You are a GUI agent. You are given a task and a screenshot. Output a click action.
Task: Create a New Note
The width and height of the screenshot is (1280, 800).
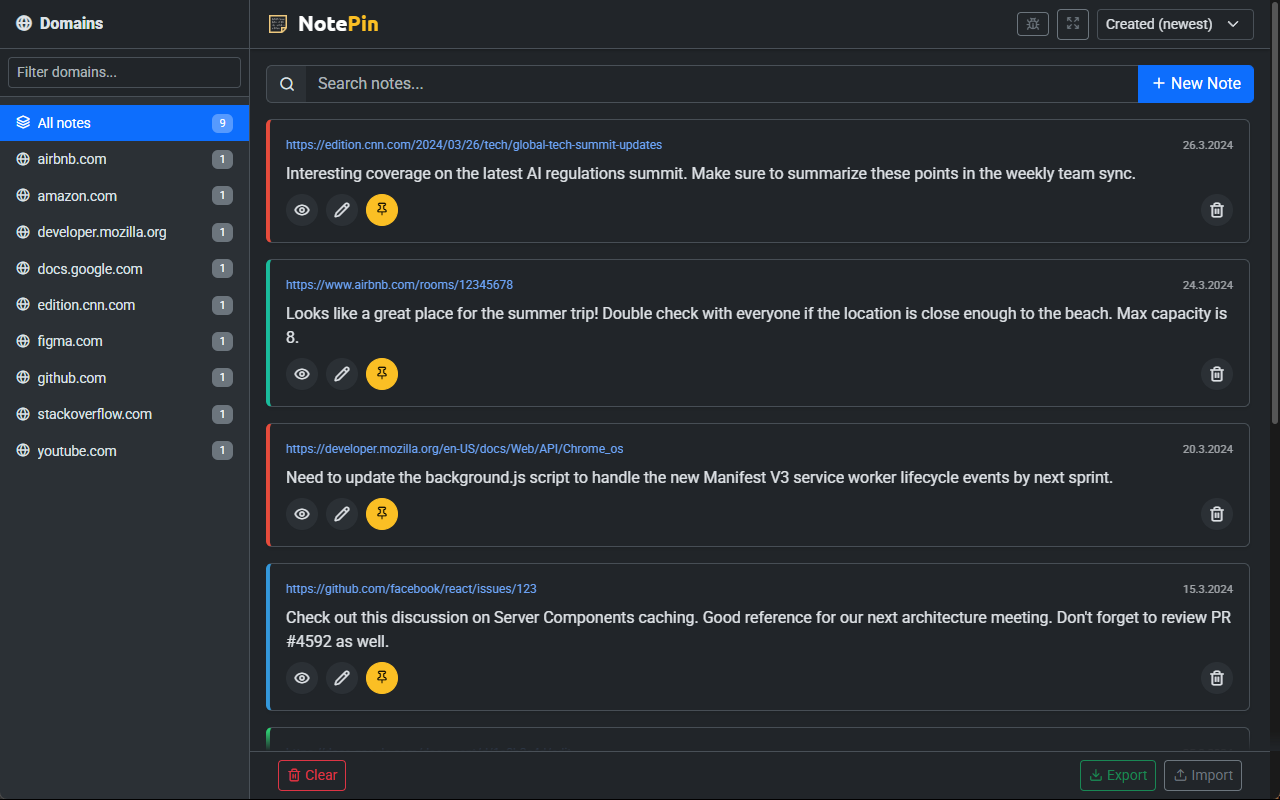coord(1195,83)
